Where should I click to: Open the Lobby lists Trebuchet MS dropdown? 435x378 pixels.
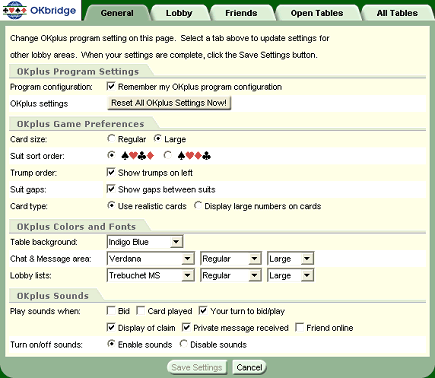pyautogui.click(x=151, y=275)
